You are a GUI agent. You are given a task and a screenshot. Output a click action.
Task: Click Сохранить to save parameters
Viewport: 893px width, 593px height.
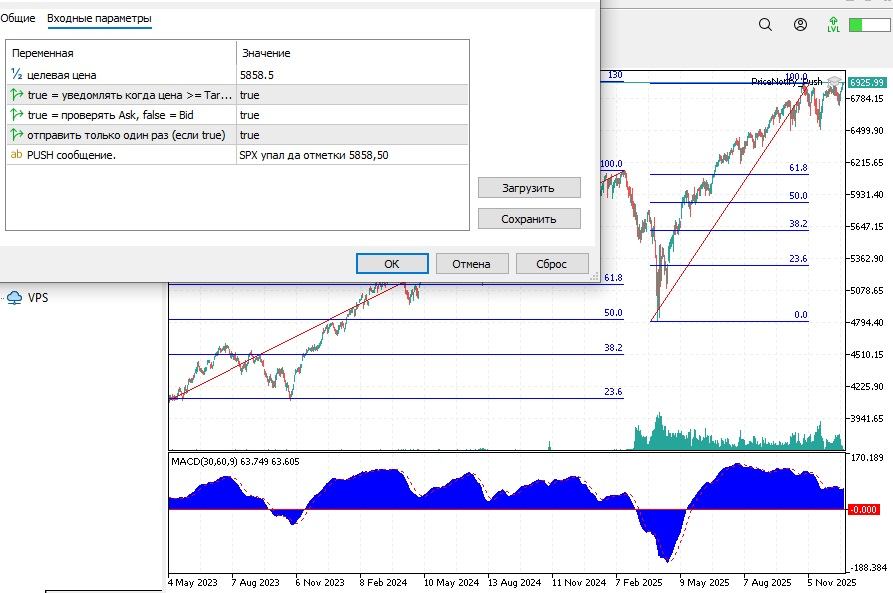click(529, 219)
